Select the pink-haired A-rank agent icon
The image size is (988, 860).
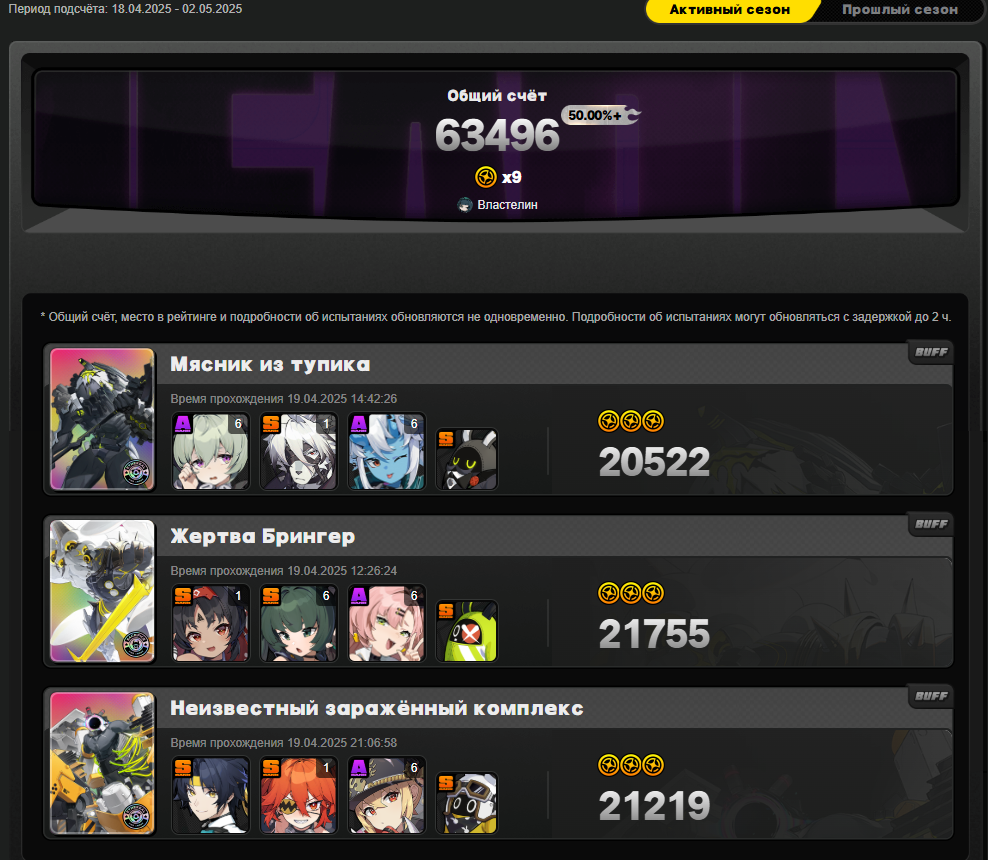pyautogui.click(x=387, y=623)
